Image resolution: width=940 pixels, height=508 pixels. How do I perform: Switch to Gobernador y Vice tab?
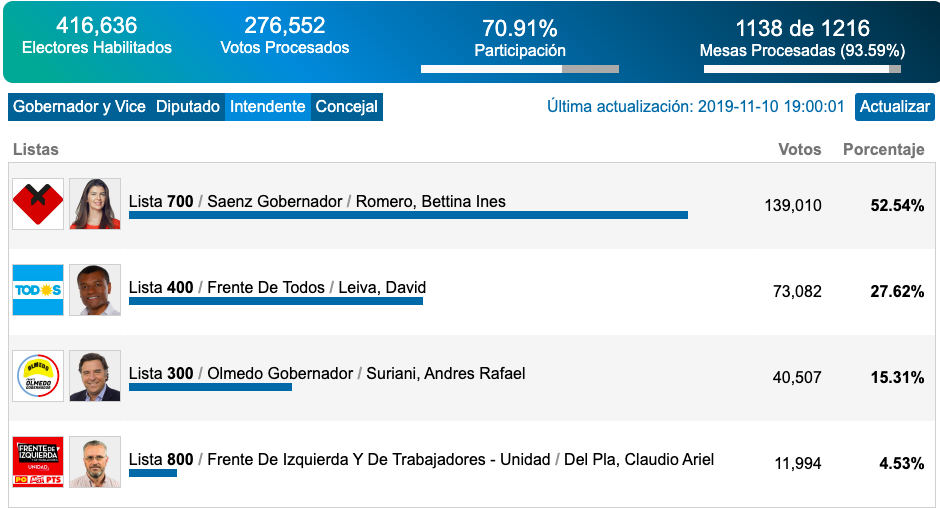[x=79, y=107]
